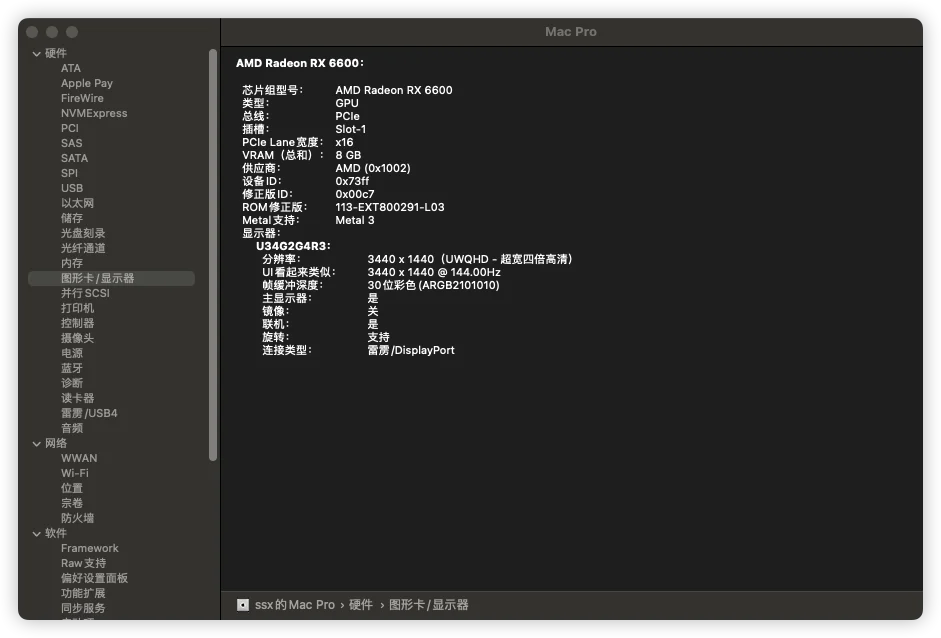Select 位置 under 网络
This screenshot has width=941, height=638.
pyautogui.click(x=72, y=489)
